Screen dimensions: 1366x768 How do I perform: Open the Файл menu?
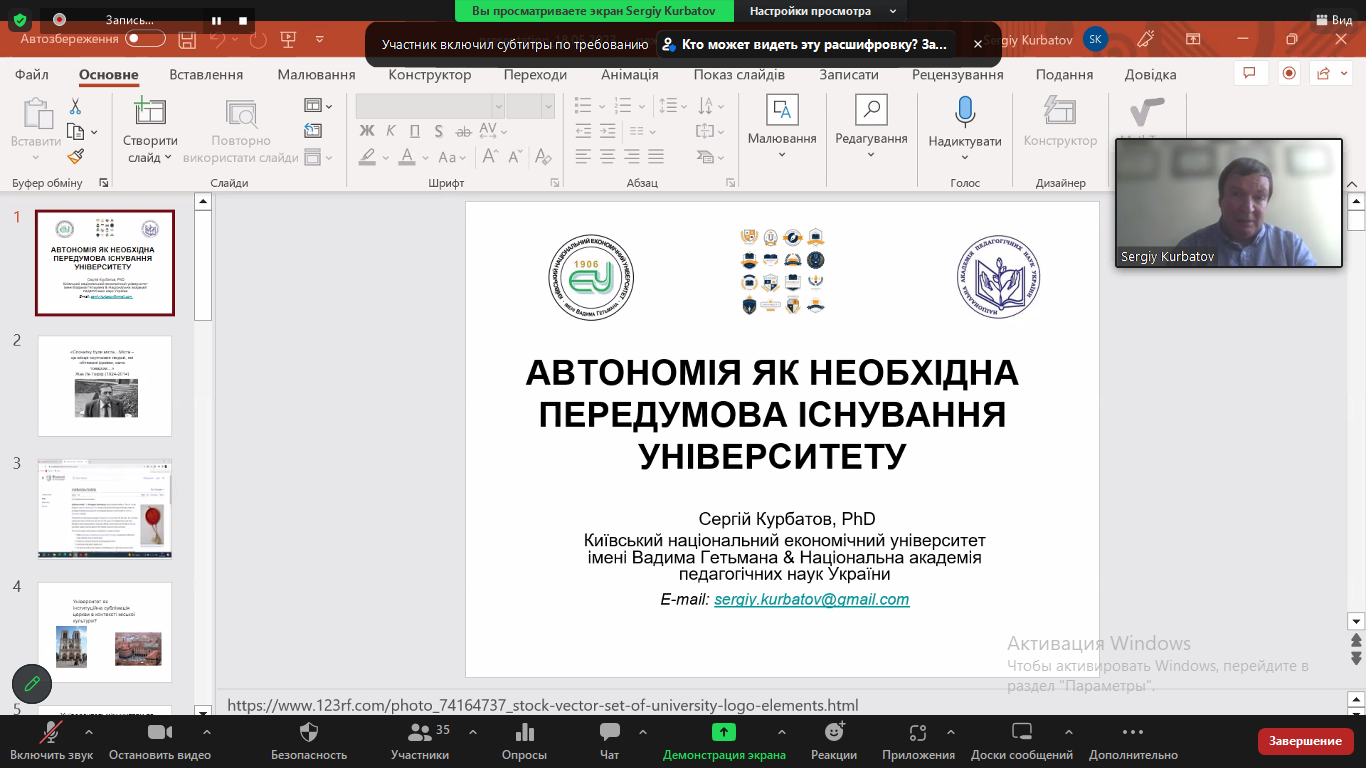pyautogui.click(x=32, y=75)
